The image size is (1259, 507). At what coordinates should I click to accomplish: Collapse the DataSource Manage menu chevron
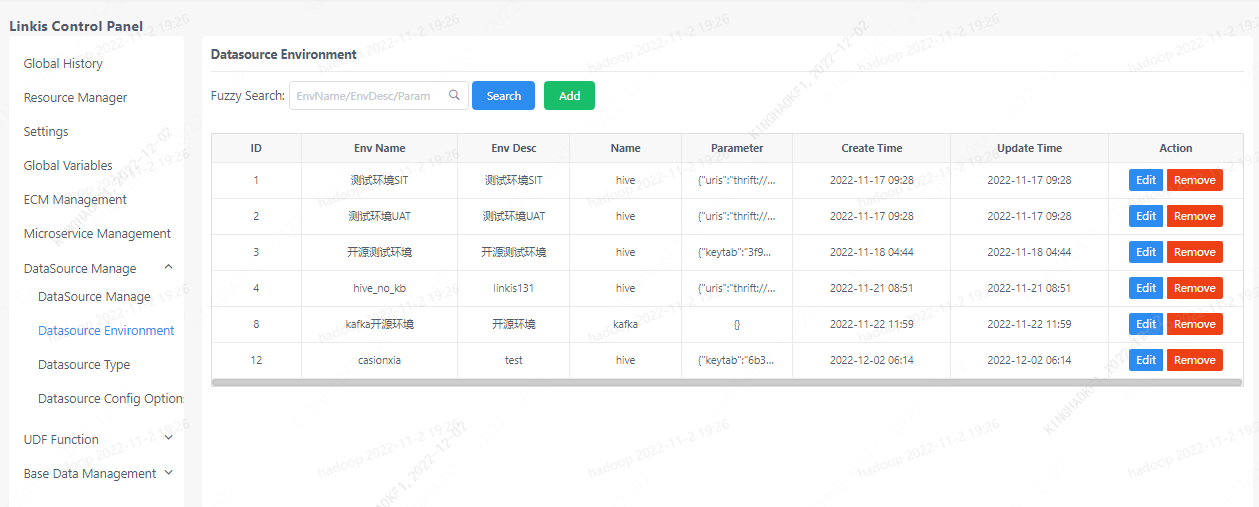tap(168, 267)
